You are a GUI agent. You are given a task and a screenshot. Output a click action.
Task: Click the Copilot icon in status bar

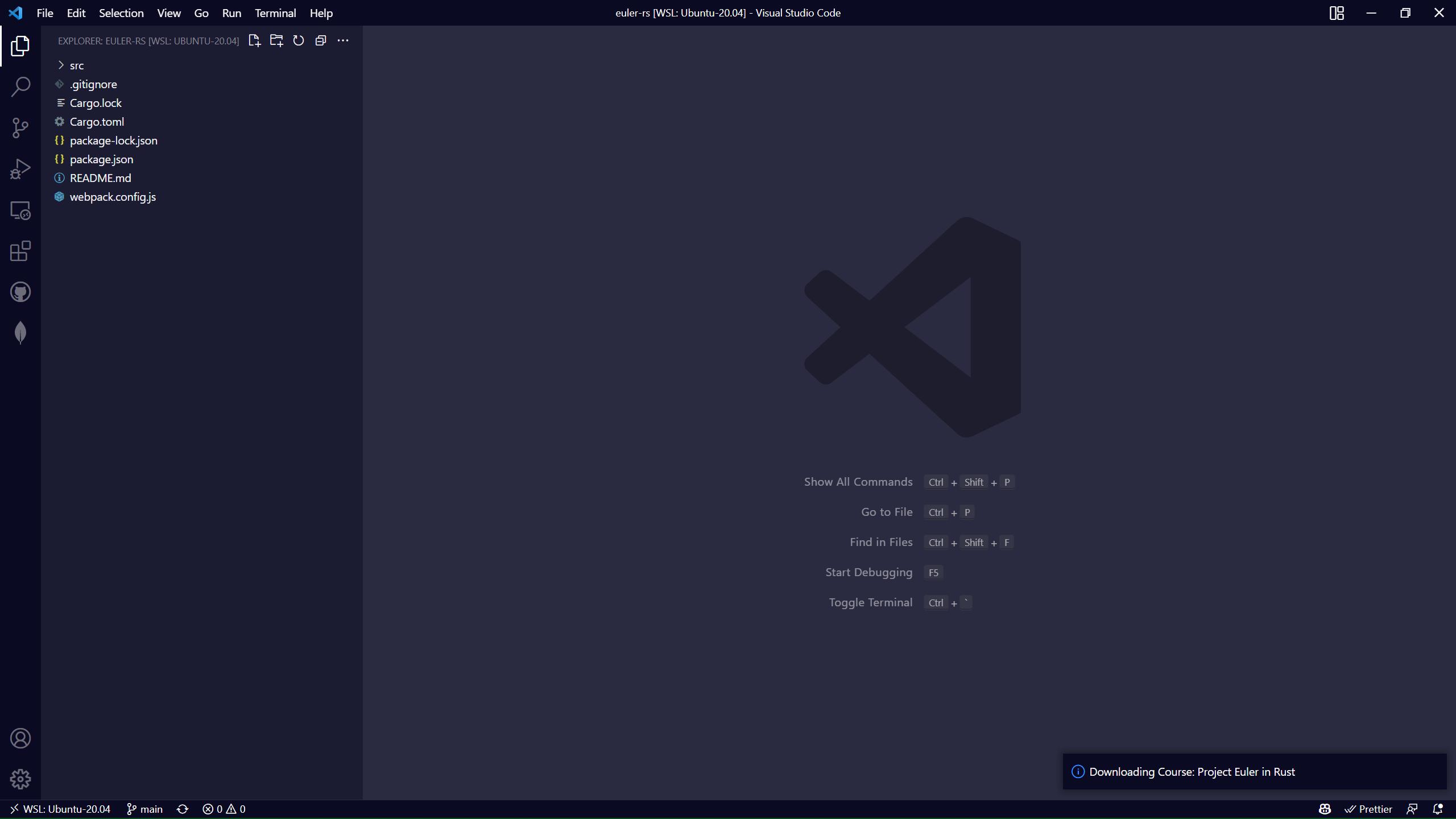point(1325,809)
